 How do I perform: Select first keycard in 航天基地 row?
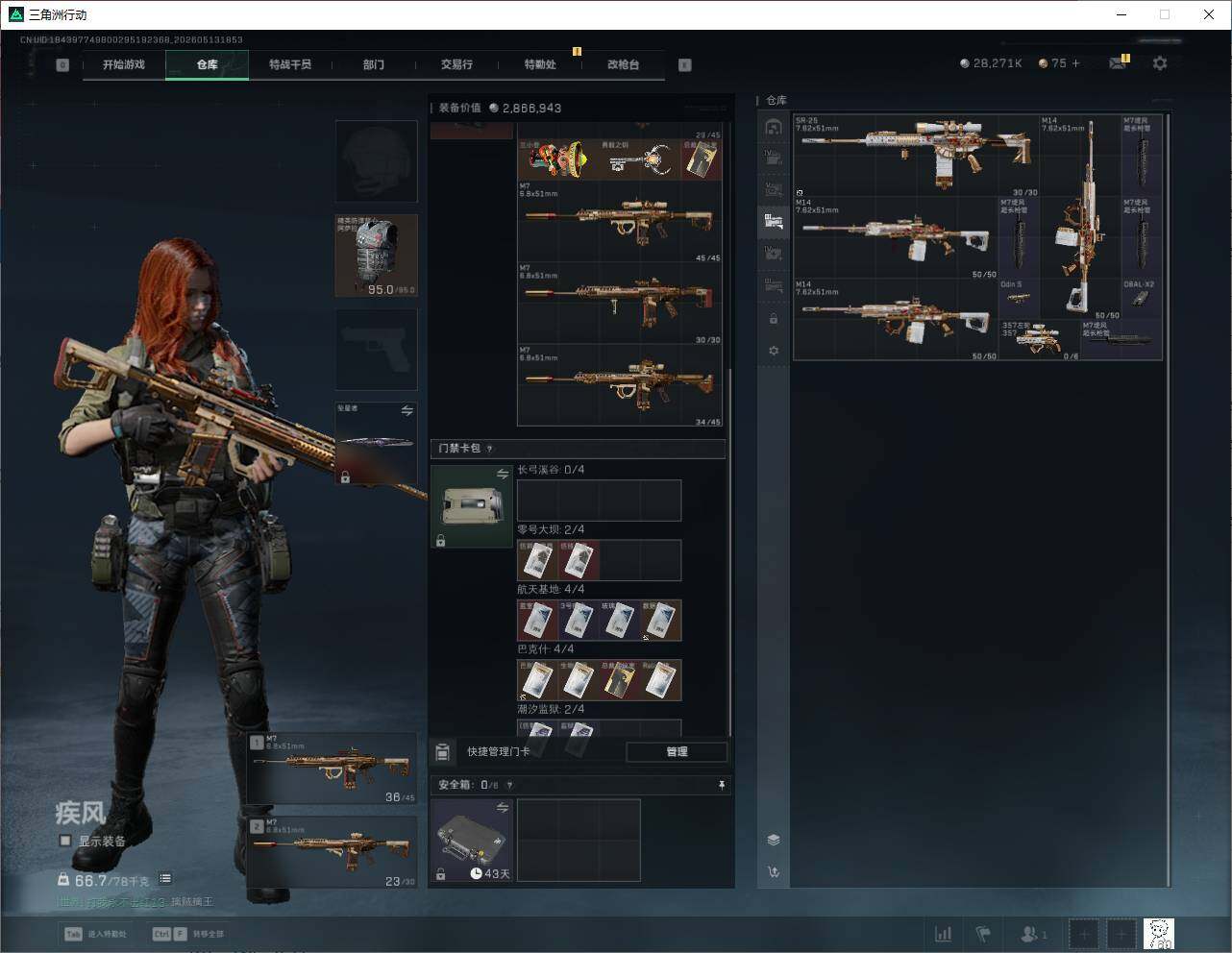pyautogui.click(x=538, y=621)
